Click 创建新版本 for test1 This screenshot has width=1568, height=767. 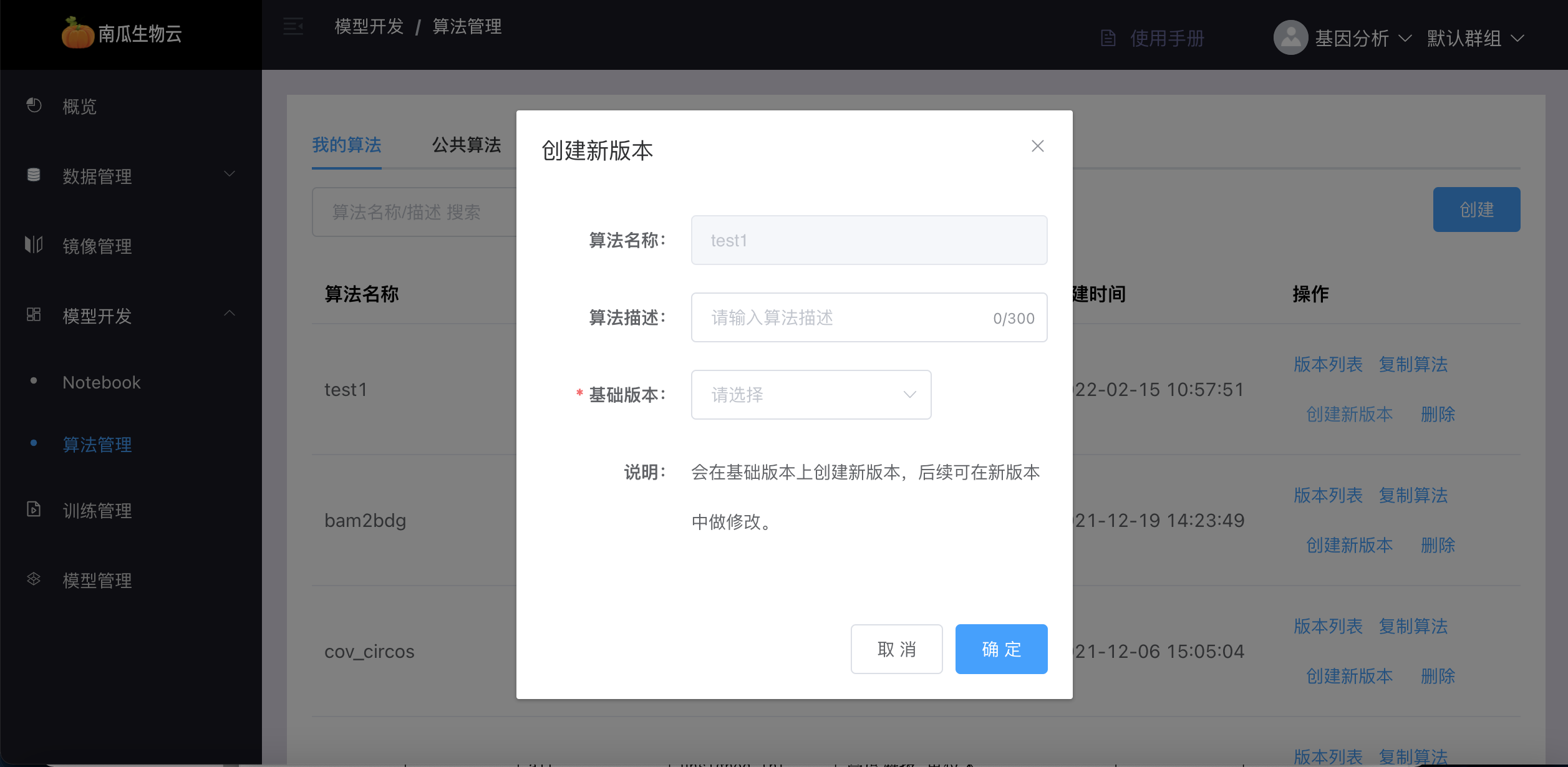1350,414
